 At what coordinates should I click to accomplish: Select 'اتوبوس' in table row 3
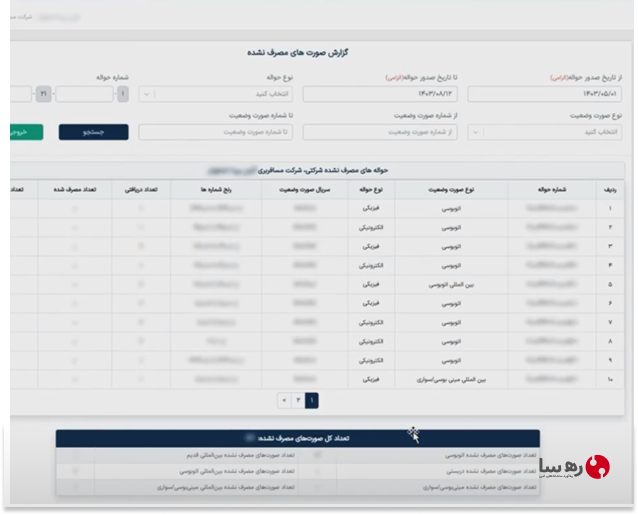(451, 247)
